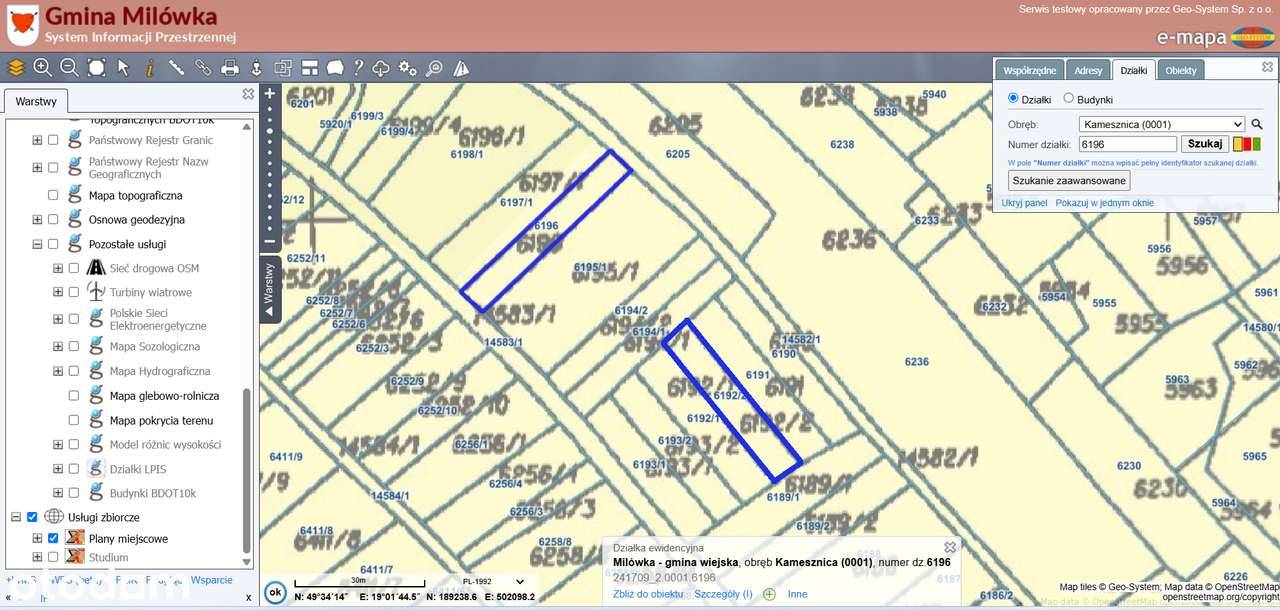The width and height of the screenshot is (1280, 610).
Task: Select the Działki tab
Action: (x=1134, y=70)
